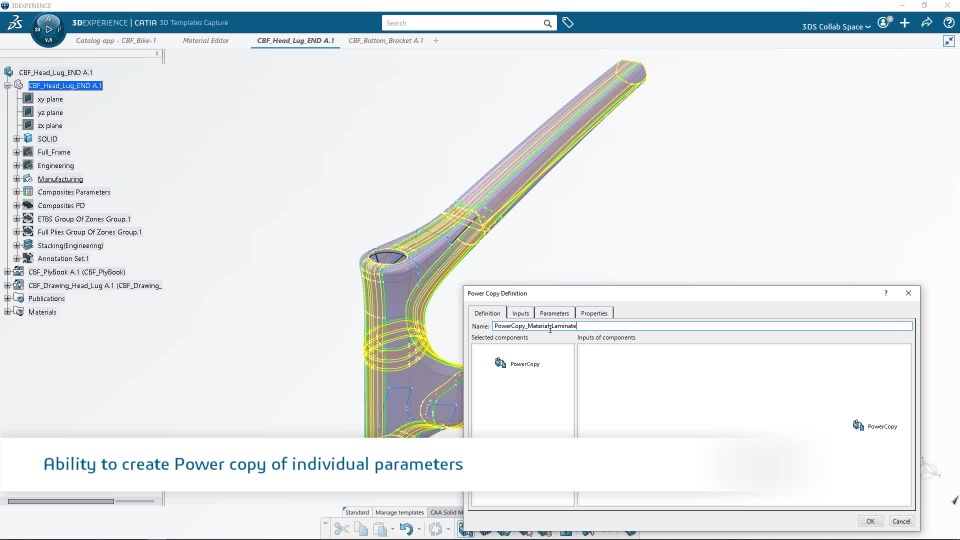Open the user profile icon
Viewport: 960px width, 540px height.
coord(883,23)
